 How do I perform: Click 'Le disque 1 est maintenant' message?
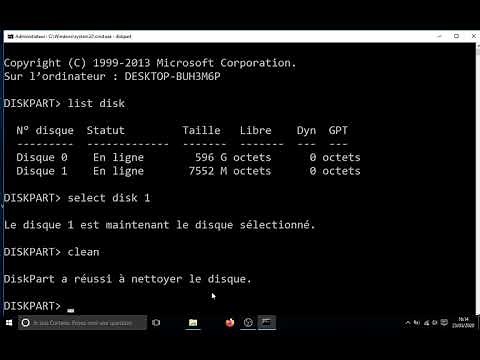coord(159,225)
